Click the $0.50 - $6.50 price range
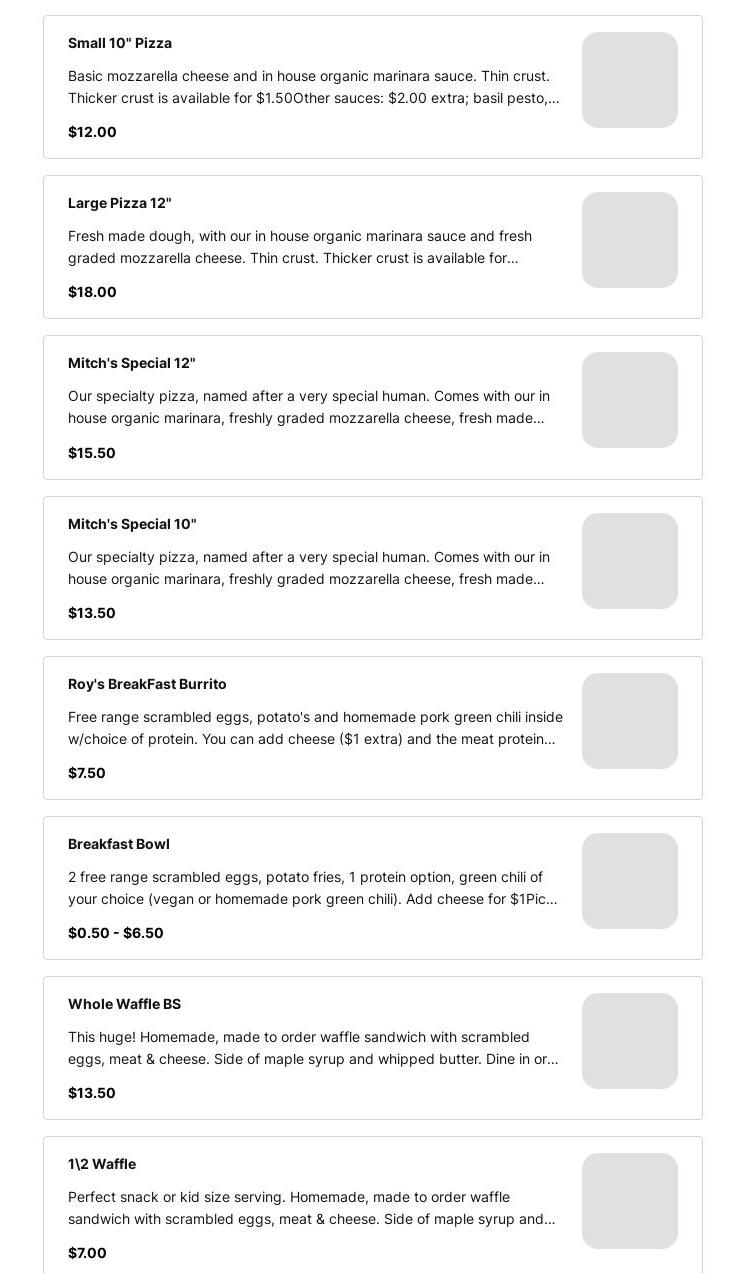Image resolution: width=745 pixels, height=1273 pixels. coord(116,933)
